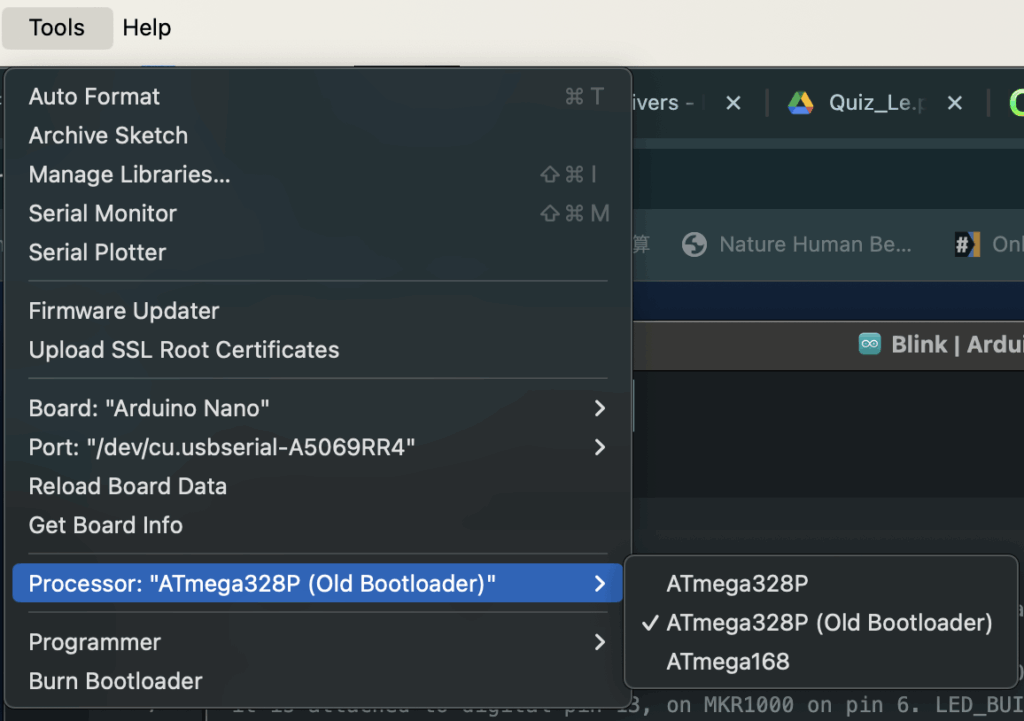Click the Google Drive icon on Quiz_Le tab

click(x=800, y=103)
